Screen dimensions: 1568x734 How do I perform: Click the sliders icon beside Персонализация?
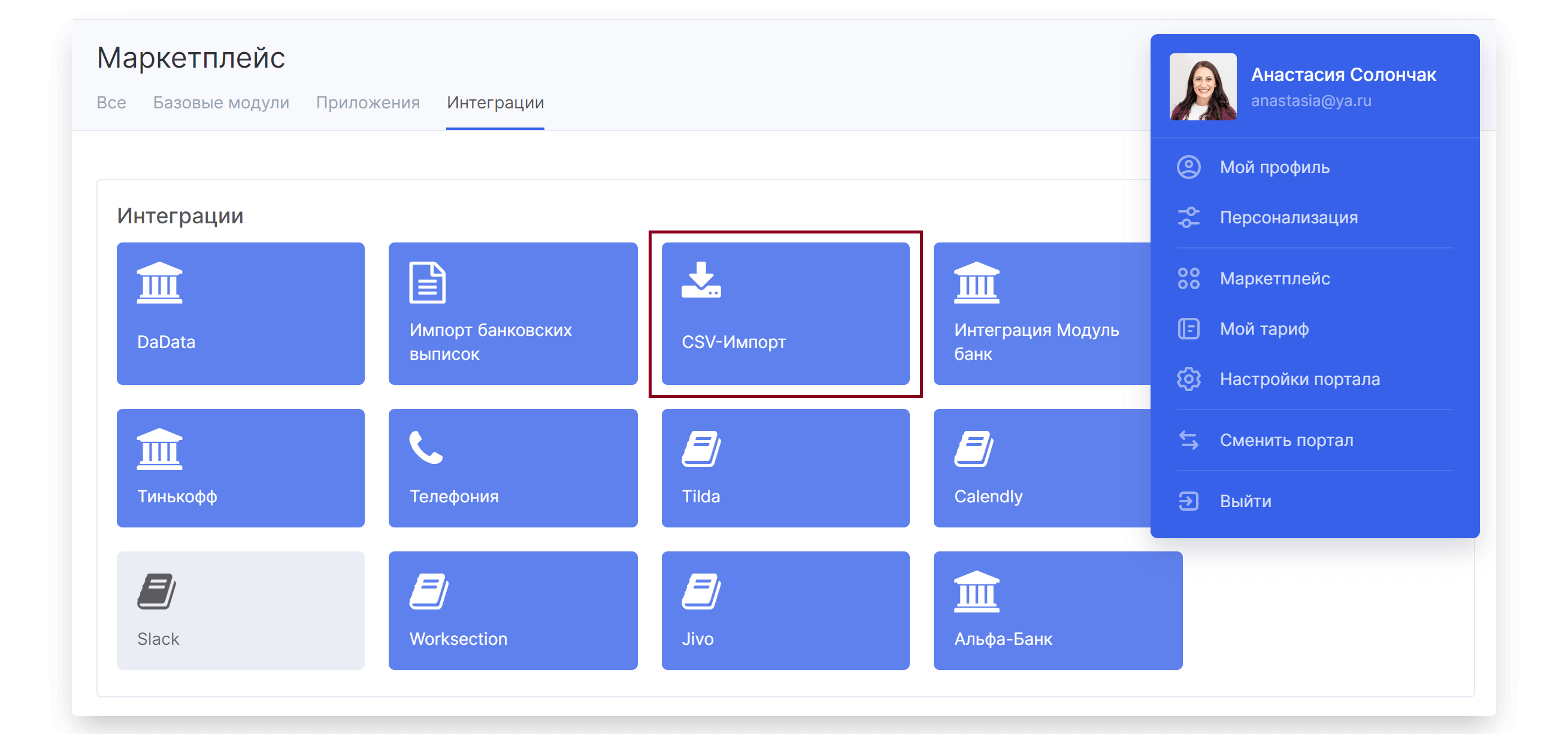tap(1188, 217)
